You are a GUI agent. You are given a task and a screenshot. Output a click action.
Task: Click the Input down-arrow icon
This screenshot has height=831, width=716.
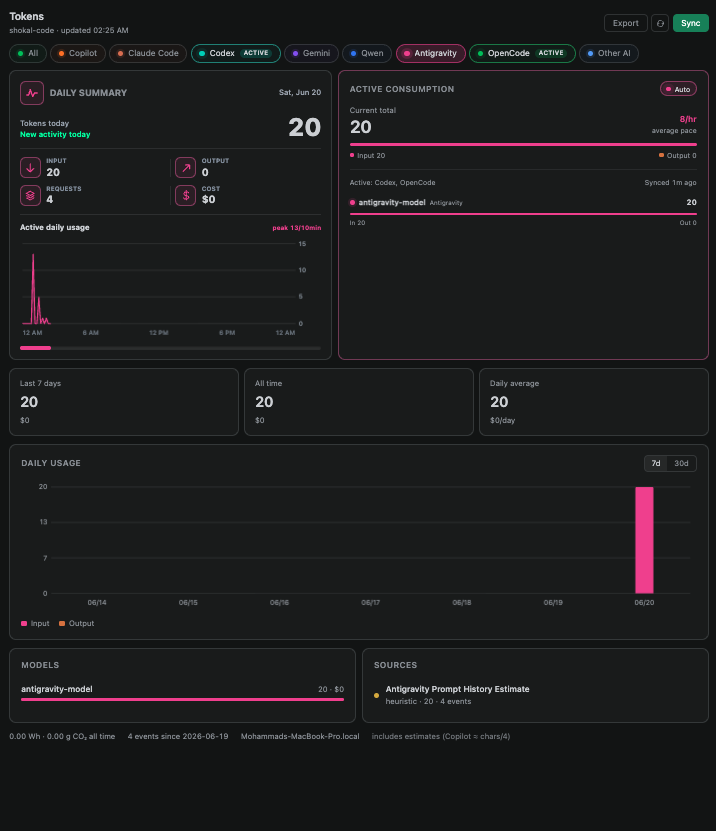tap(30, 167)
